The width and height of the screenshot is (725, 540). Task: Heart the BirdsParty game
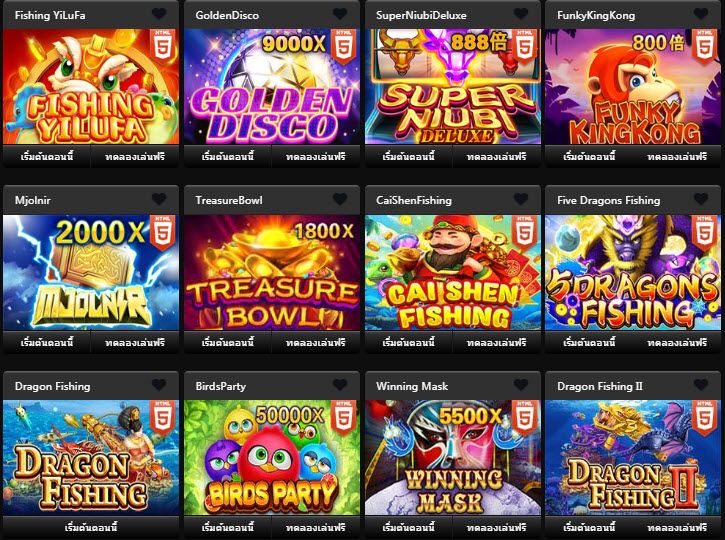pos(340,385)
